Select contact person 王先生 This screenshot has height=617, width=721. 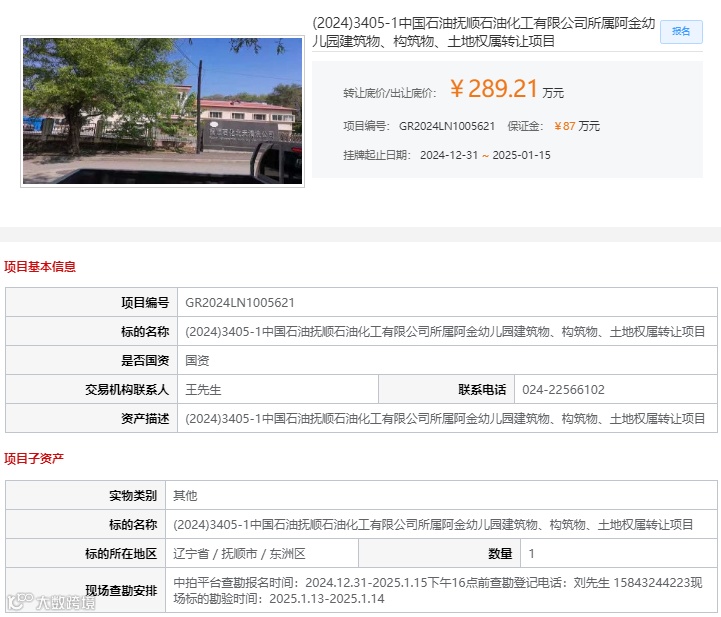[x=203, y=390]
